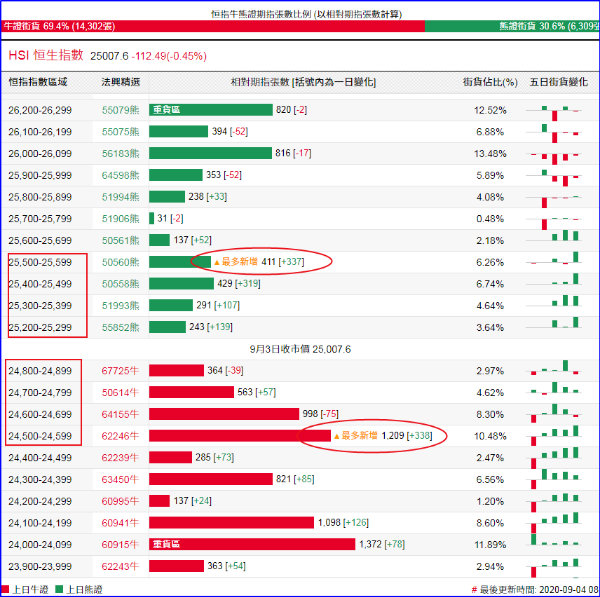Click the red 牛證街貨 69.4% bar
The width and height of the screenshot is (600, 597).
(x=213, y=26)
